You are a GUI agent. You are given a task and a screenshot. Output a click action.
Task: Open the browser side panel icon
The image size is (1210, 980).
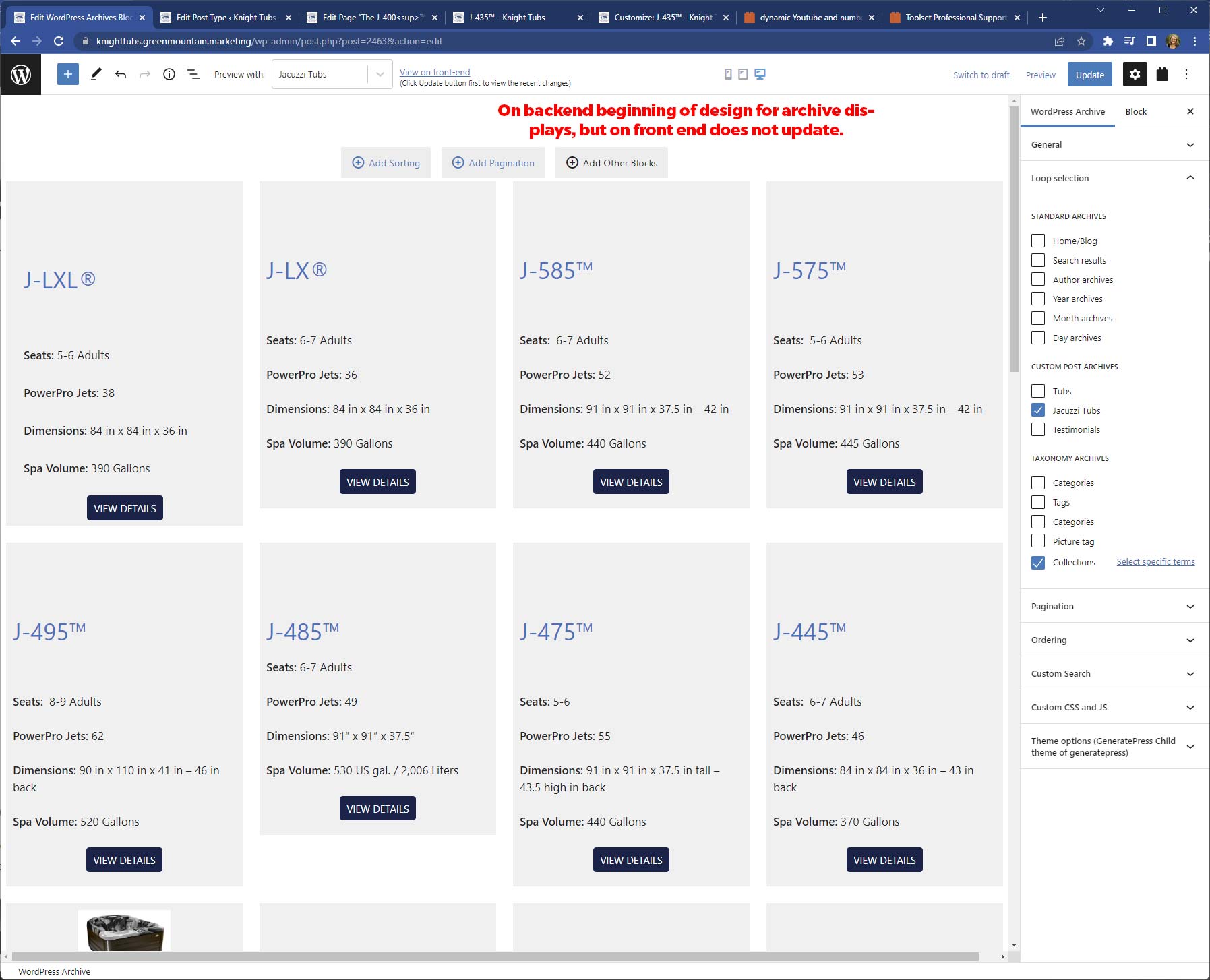tap(1151, 41)
